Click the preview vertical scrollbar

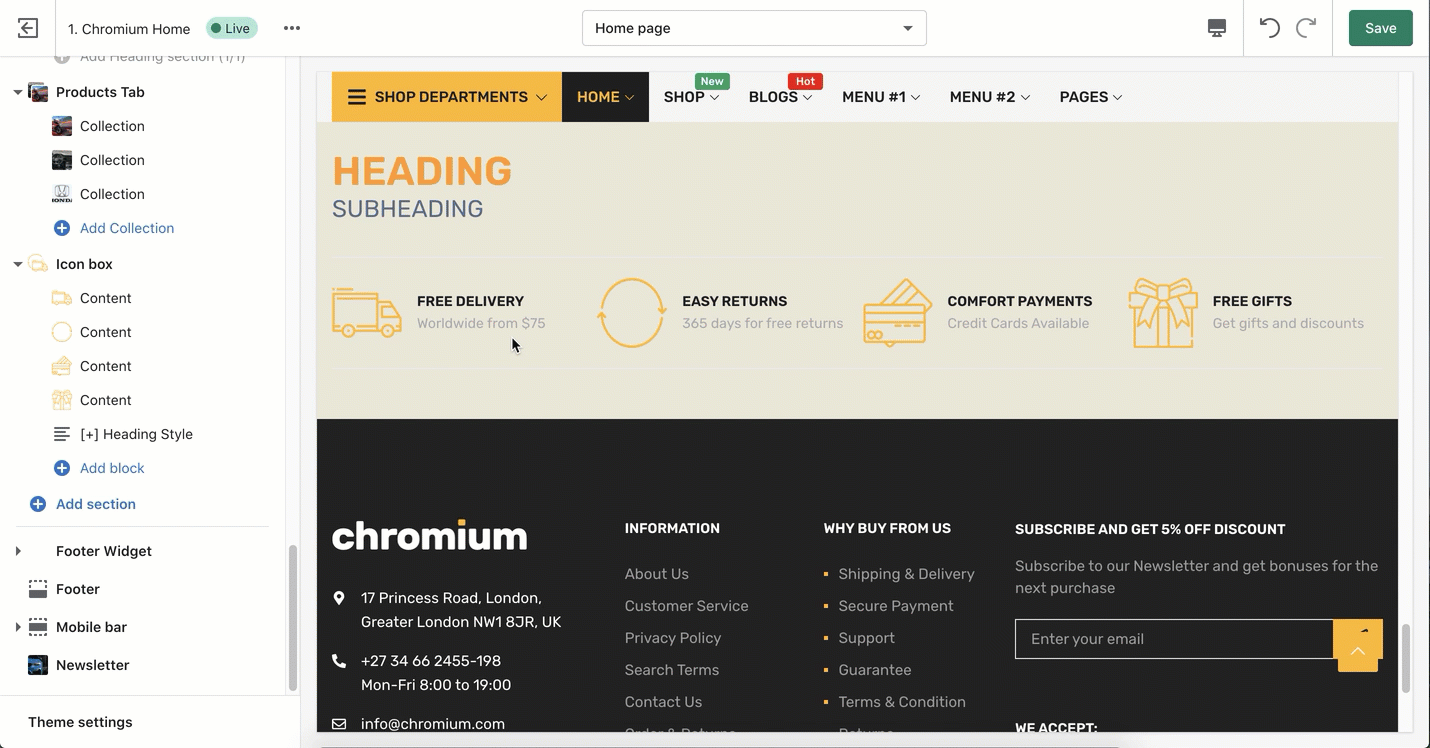1406,658
